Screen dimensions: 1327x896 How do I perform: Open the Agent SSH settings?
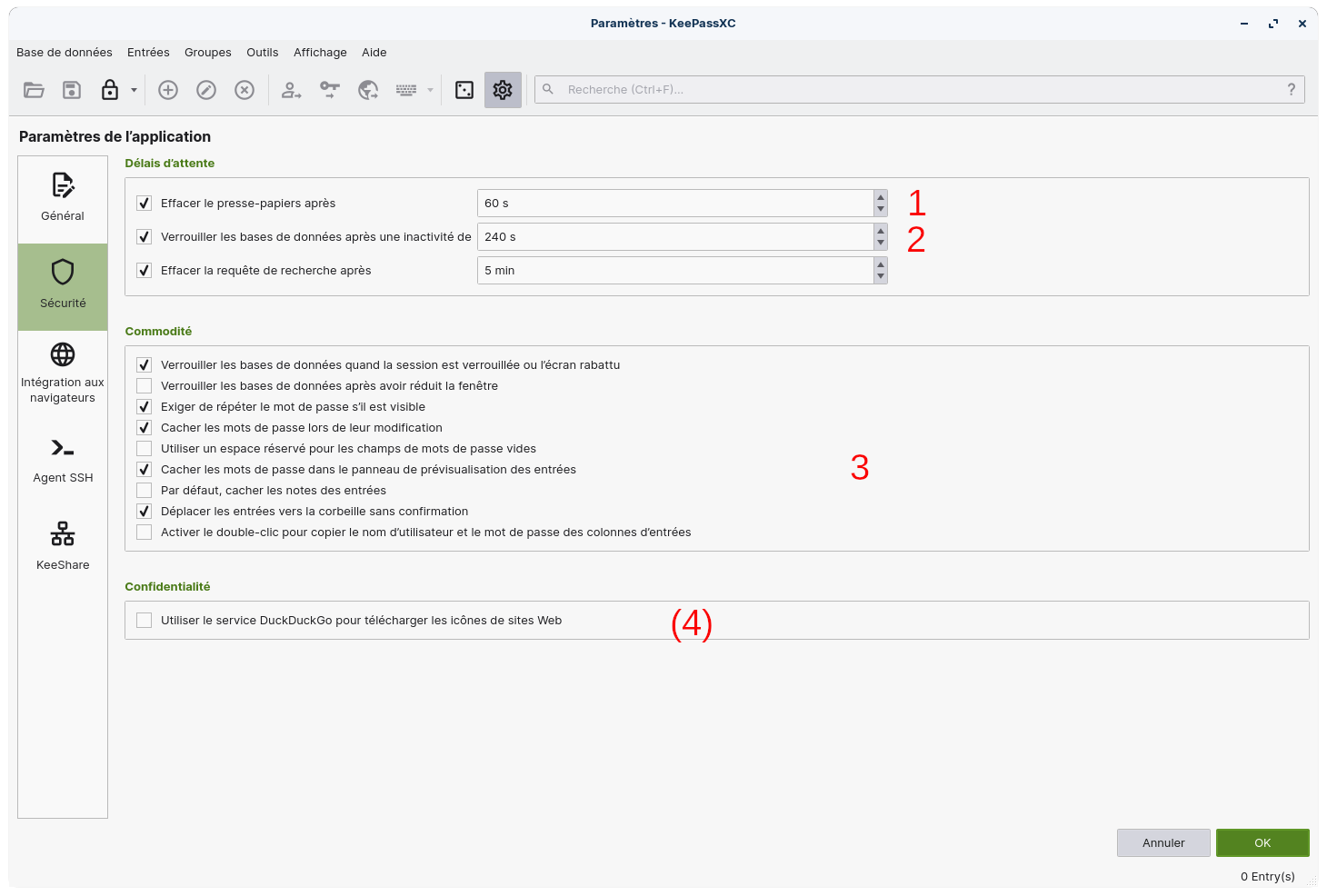pyautogui.click(x=63, y=461)
